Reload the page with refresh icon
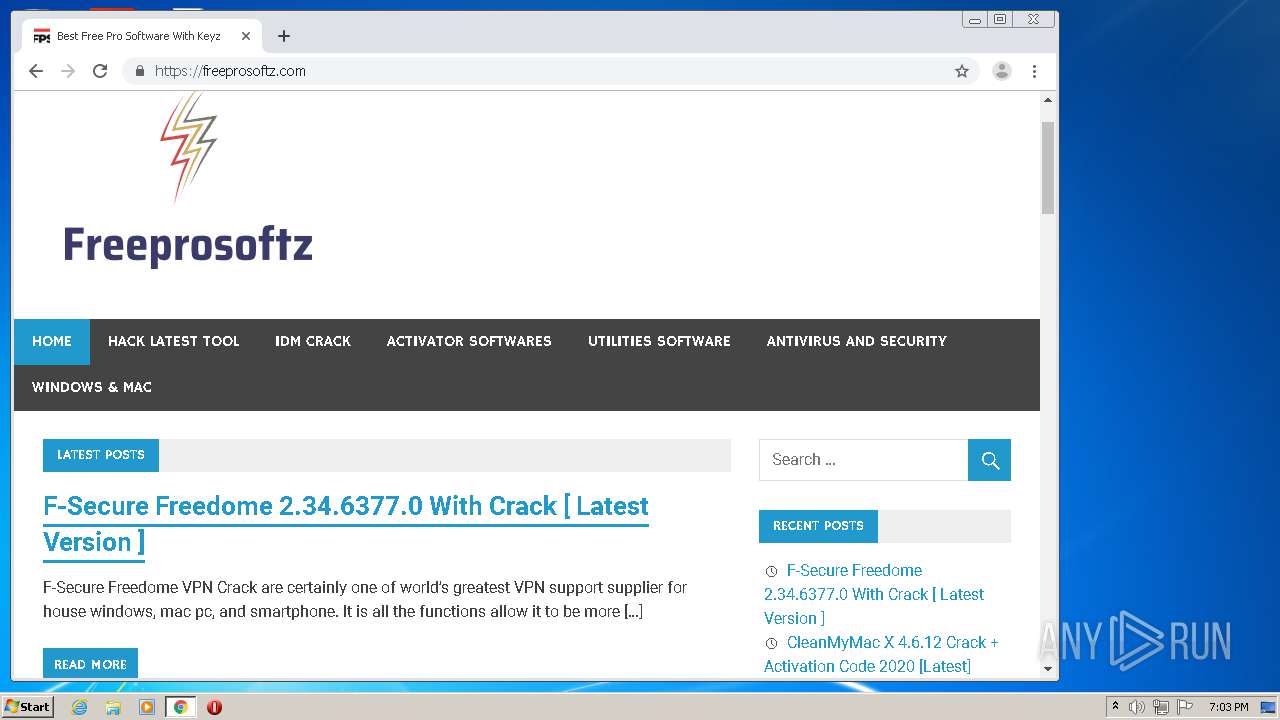Viewport: 1280px width, 720px height. coord(100,71)
